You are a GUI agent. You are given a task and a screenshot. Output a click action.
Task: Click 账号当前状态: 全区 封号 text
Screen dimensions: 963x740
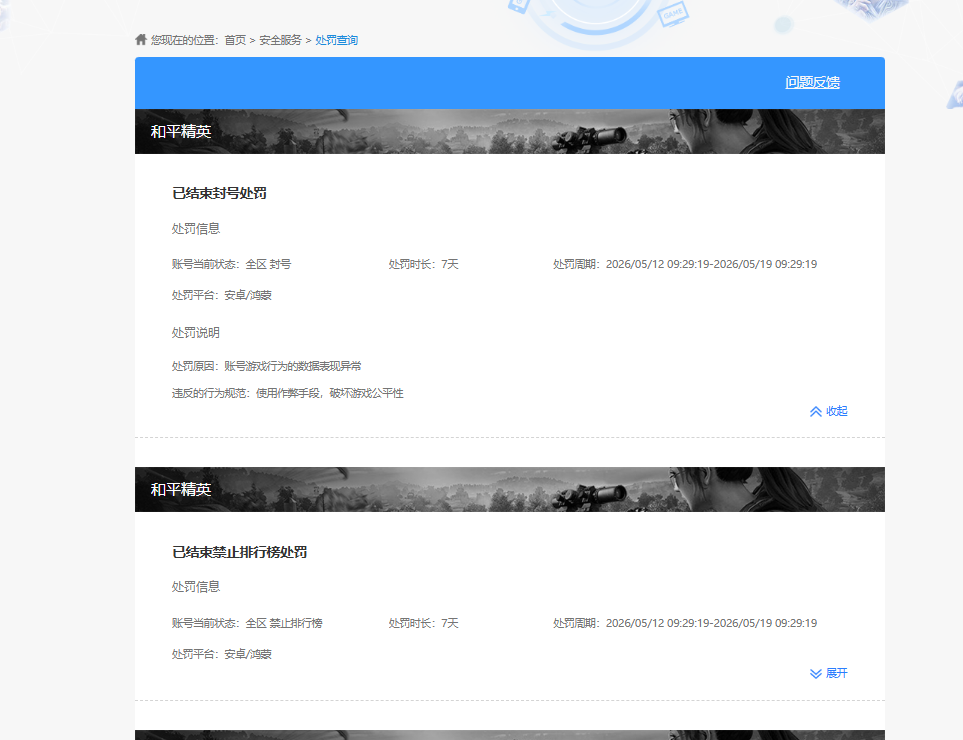(232, 264)
